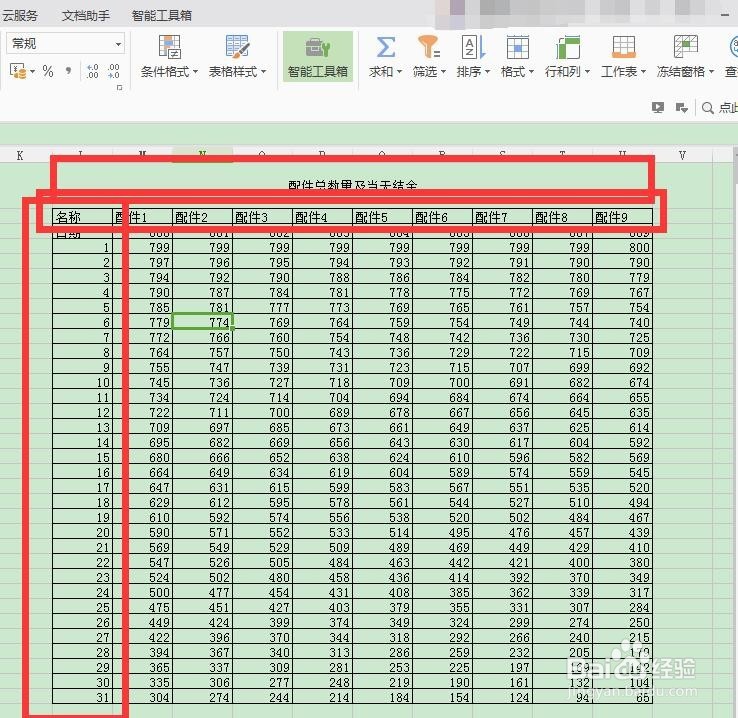The height and width of the screenshot is (718, 738).
Task: Click the 条件格式 icon
Action: (x=169, y=47)
